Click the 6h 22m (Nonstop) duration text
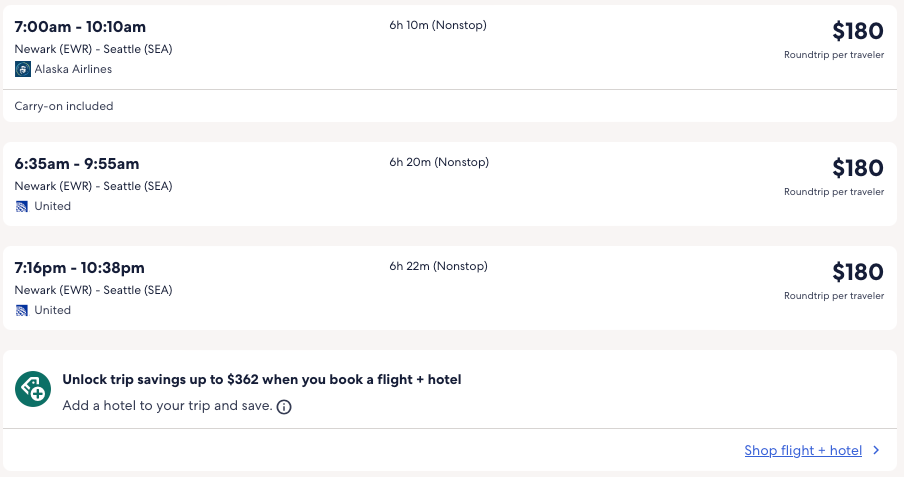904x477 pixels. click(x=439, y=266)
